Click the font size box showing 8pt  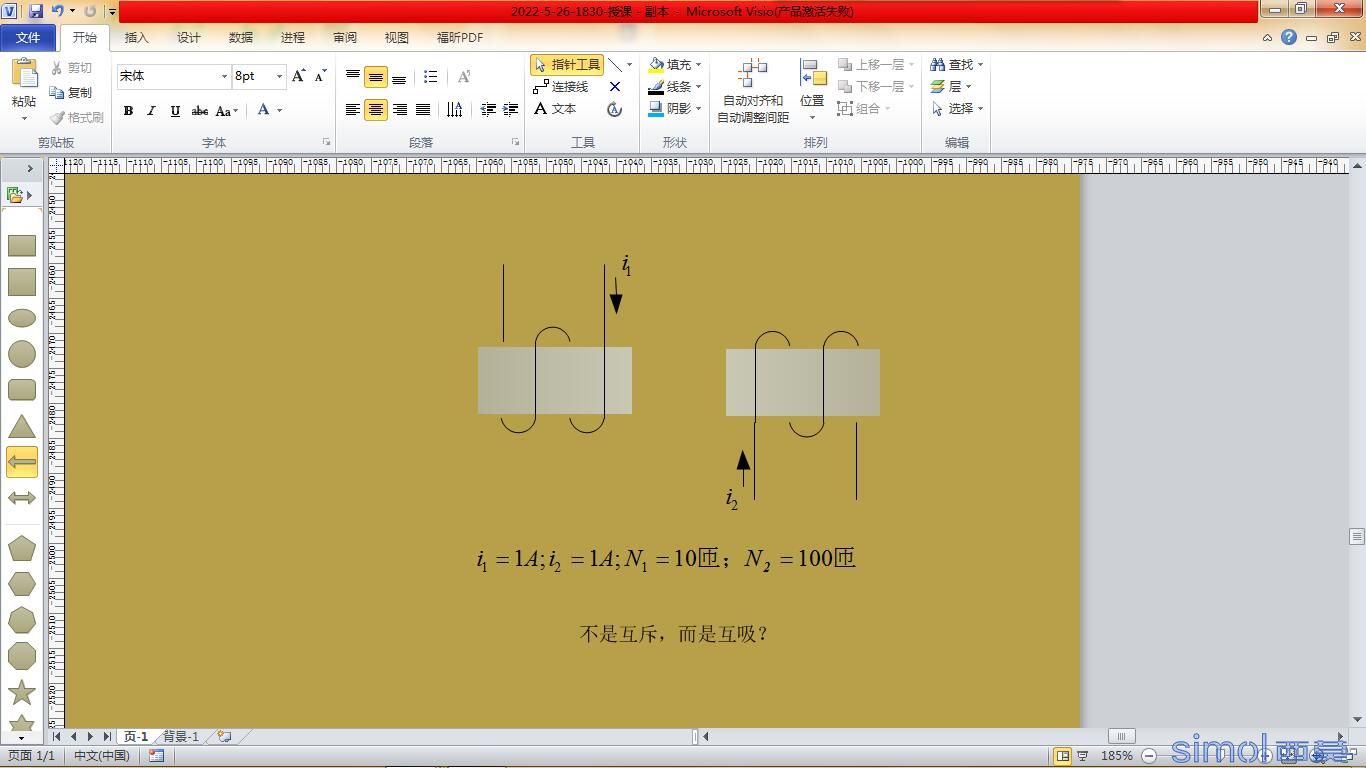coord(259,76)
